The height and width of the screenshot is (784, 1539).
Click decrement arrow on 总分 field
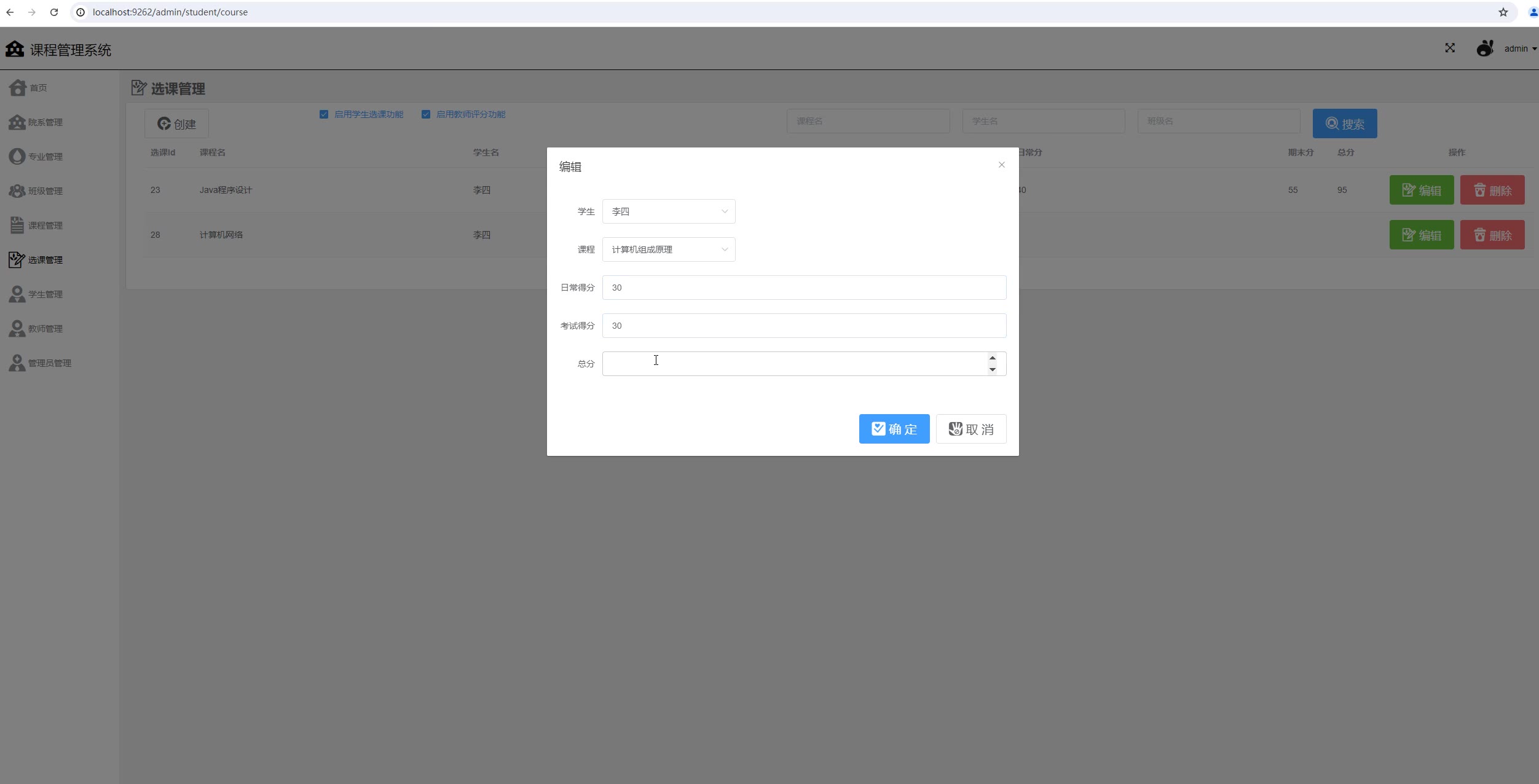(993, 369)
